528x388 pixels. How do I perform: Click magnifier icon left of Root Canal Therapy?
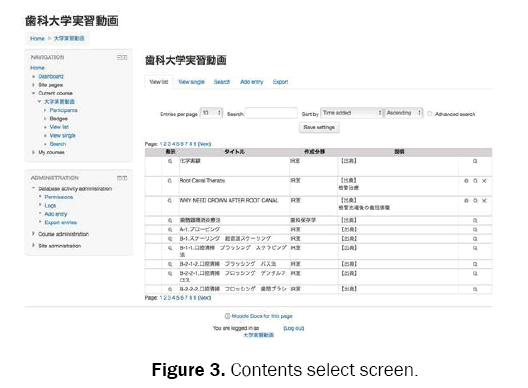click(170, 181)
